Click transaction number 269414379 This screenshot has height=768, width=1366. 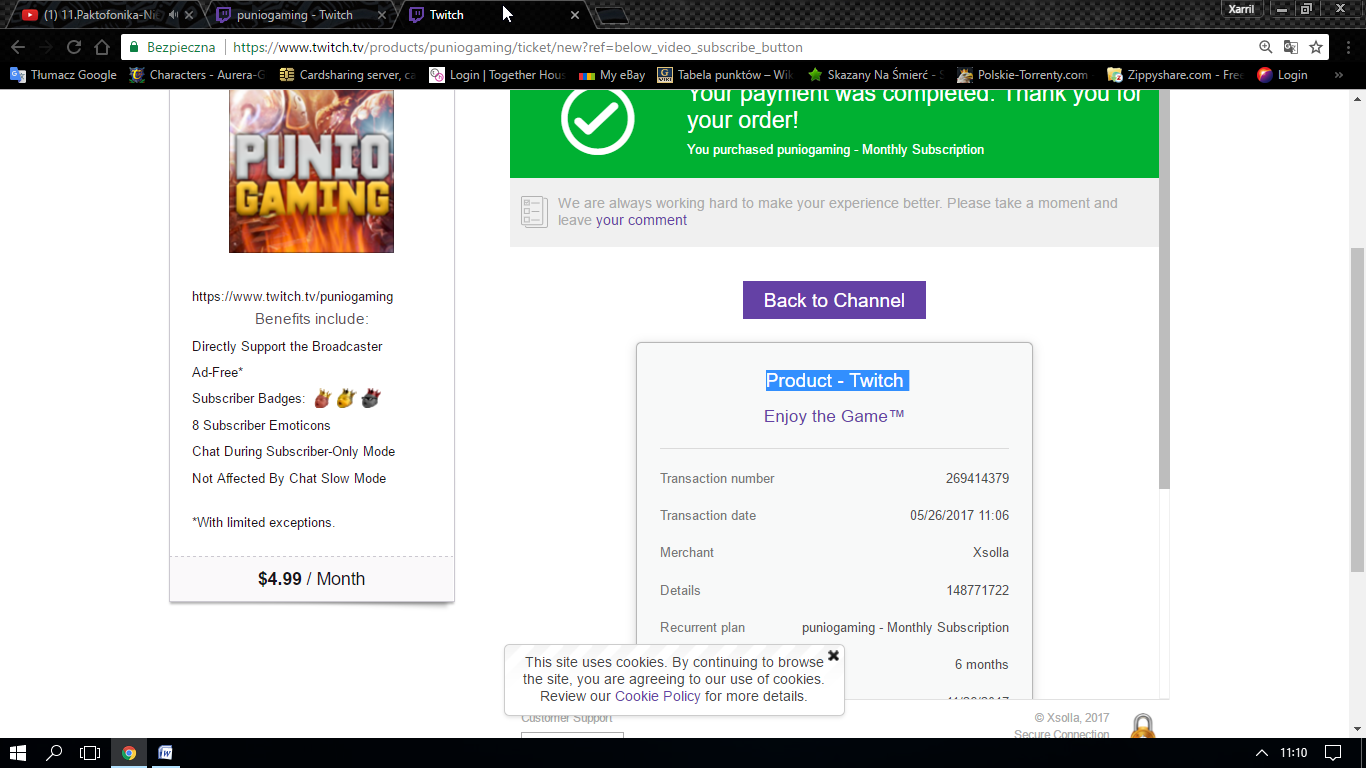click(x=977, y=478)
